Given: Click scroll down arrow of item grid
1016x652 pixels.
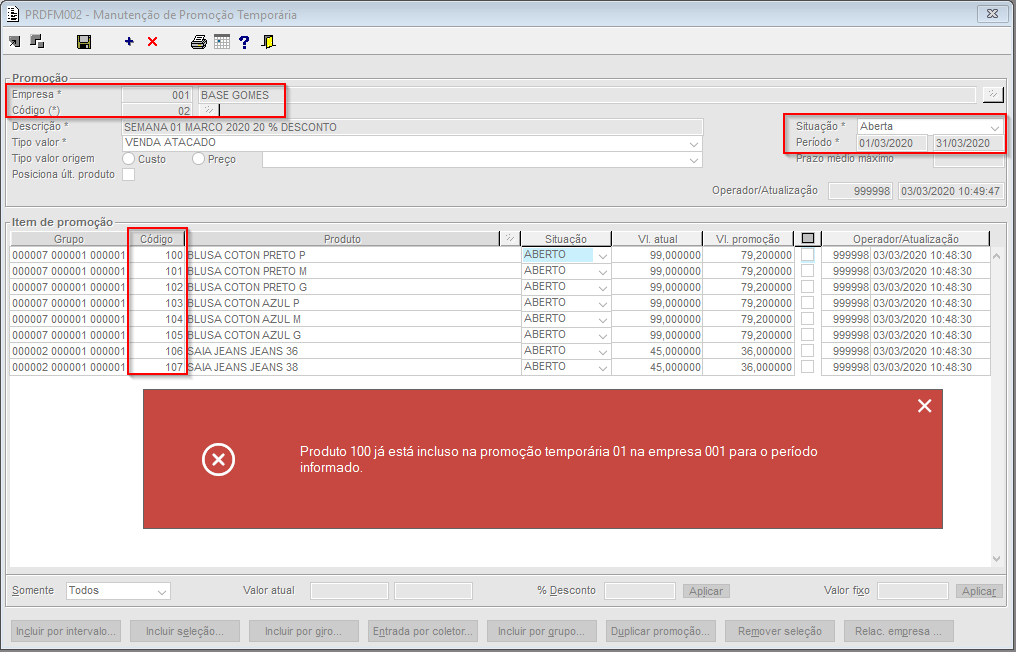Looking at the screenshot, I should point(997,559).
